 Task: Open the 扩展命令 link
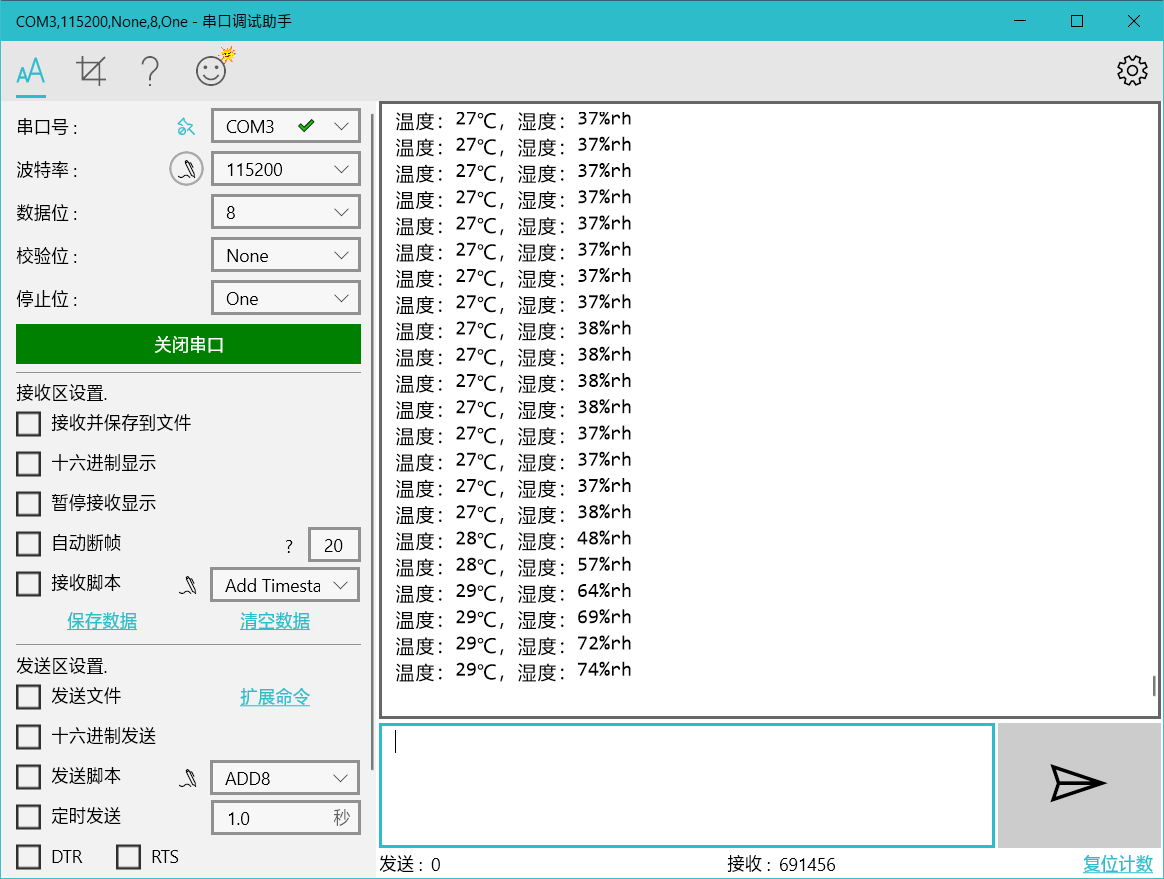click(275, 697)
